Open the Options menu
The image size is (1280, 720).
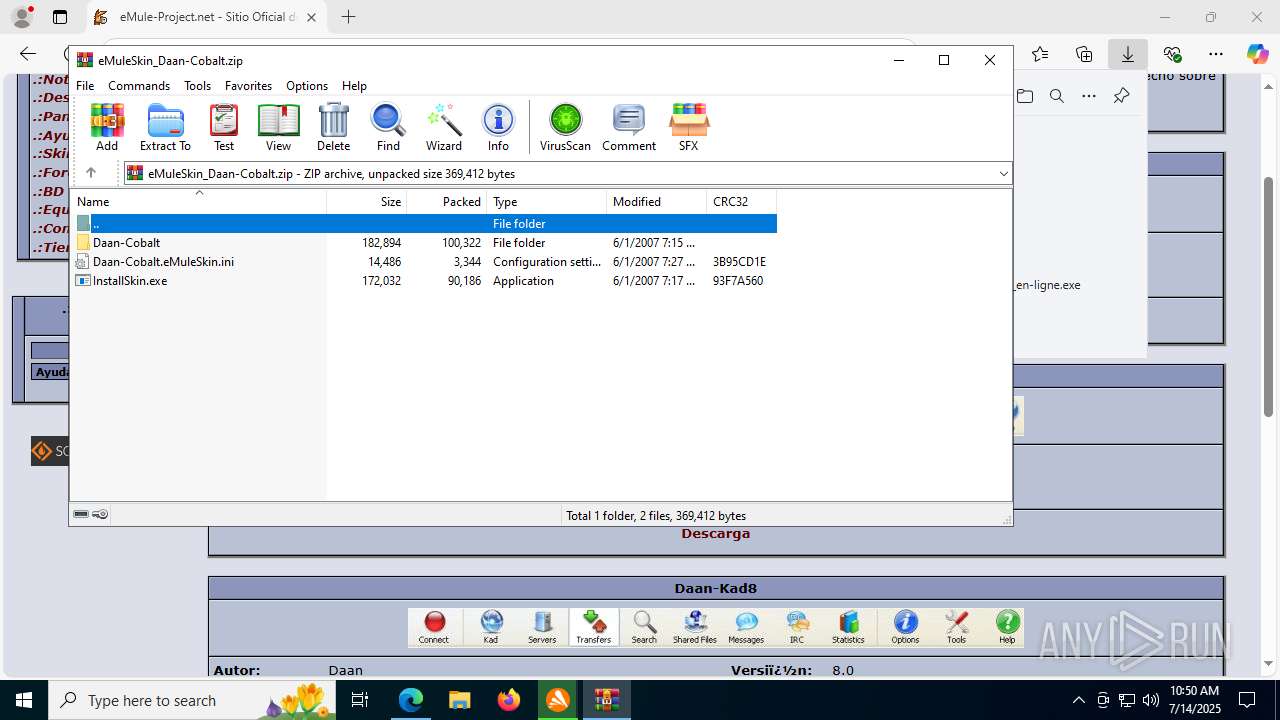tap(307, 86)
